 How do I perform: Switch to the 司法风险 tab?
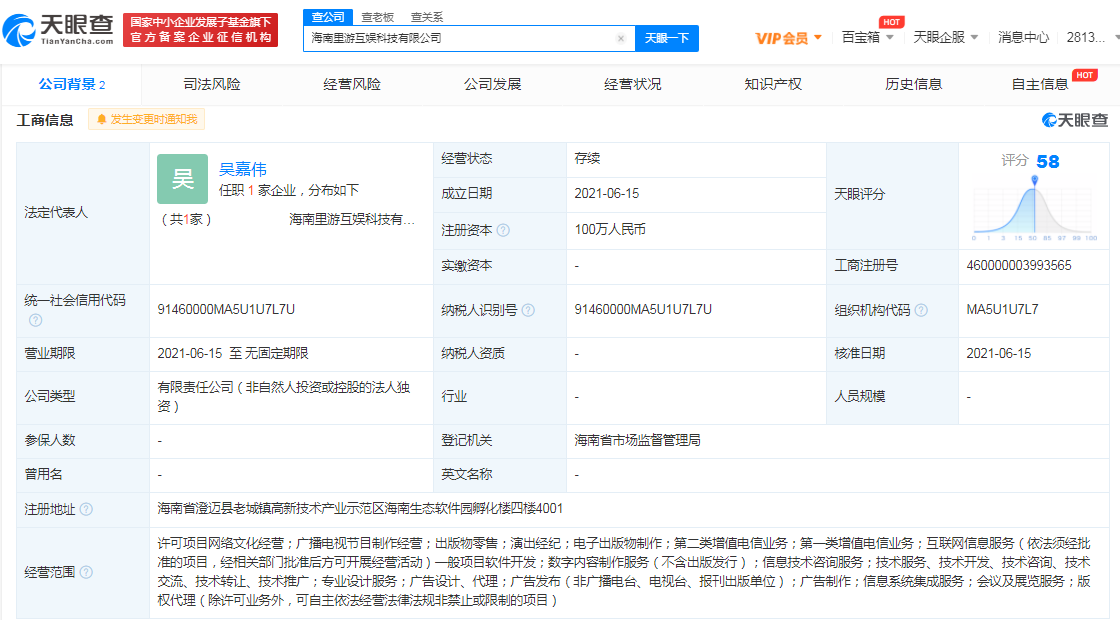click(x=212, y=84)
